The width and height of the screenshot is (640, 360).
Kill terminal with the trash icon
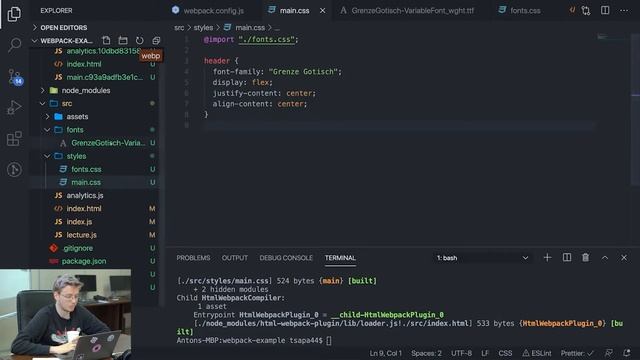[585, 258]
